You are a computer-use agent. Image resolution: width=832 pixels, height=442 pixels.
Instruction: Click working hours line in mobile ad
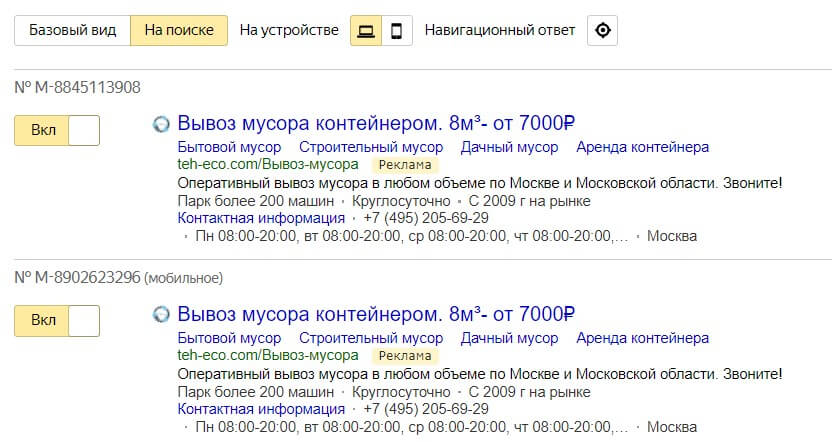pos(412,427)
